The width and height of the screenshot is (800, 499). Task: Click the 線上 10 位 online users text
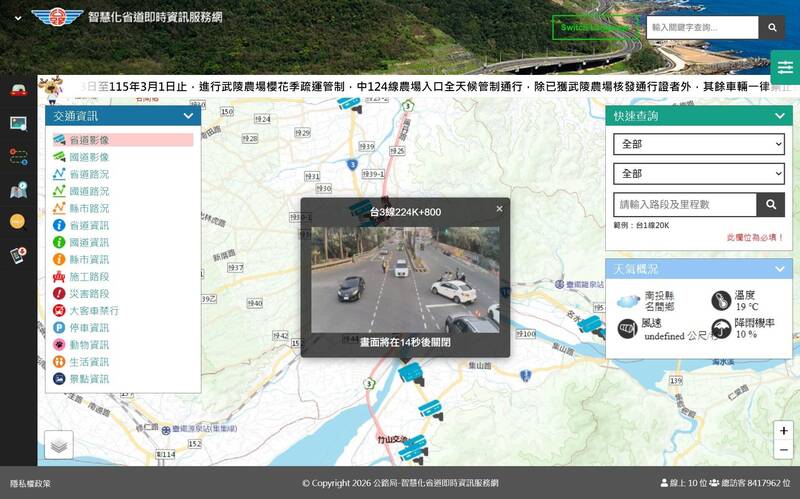684,483
